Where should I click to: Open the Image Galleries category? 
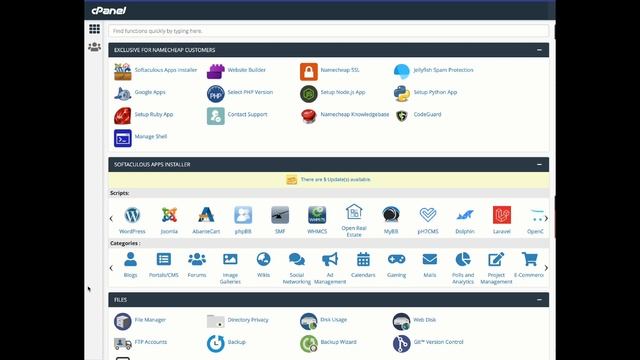coord(230,268)
